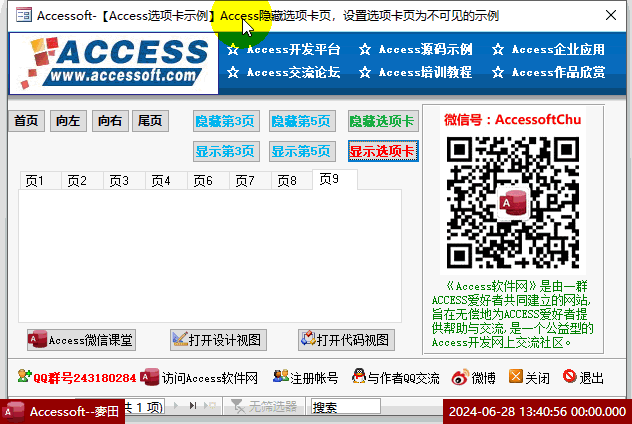Click the pencil-ruler icon on 打开设计视图

(180, 339)
